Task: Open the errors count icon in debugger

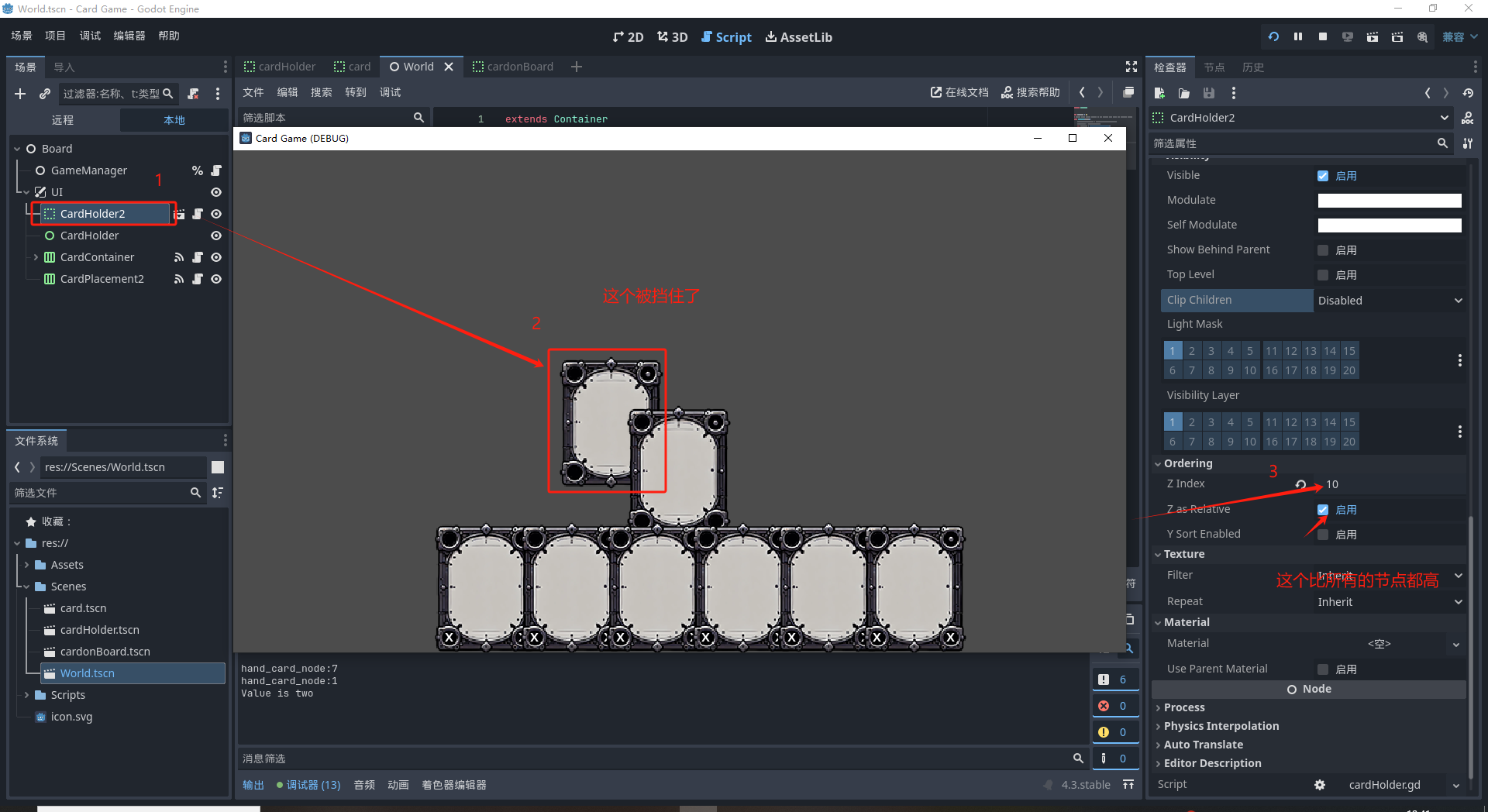Action: (1104, 706)
